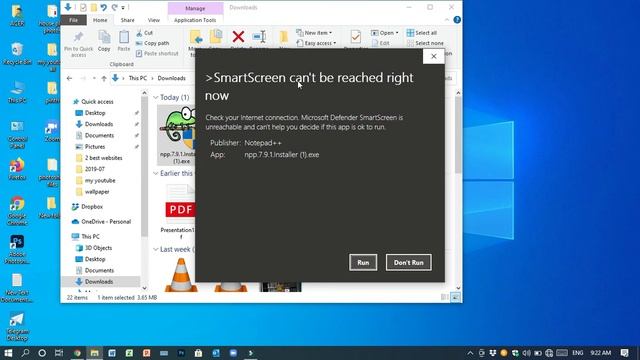Click Edit in the ribbon Open group

pyautogui.click(x=380, y=43)
